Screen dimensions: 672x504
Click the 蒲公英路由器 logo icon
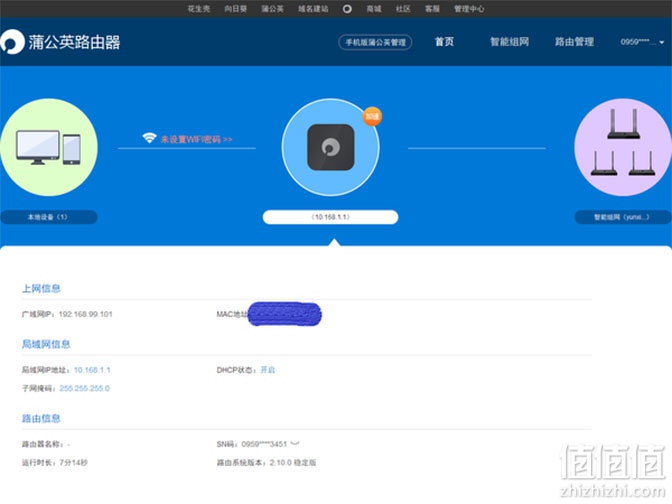[x=12, y=42]
